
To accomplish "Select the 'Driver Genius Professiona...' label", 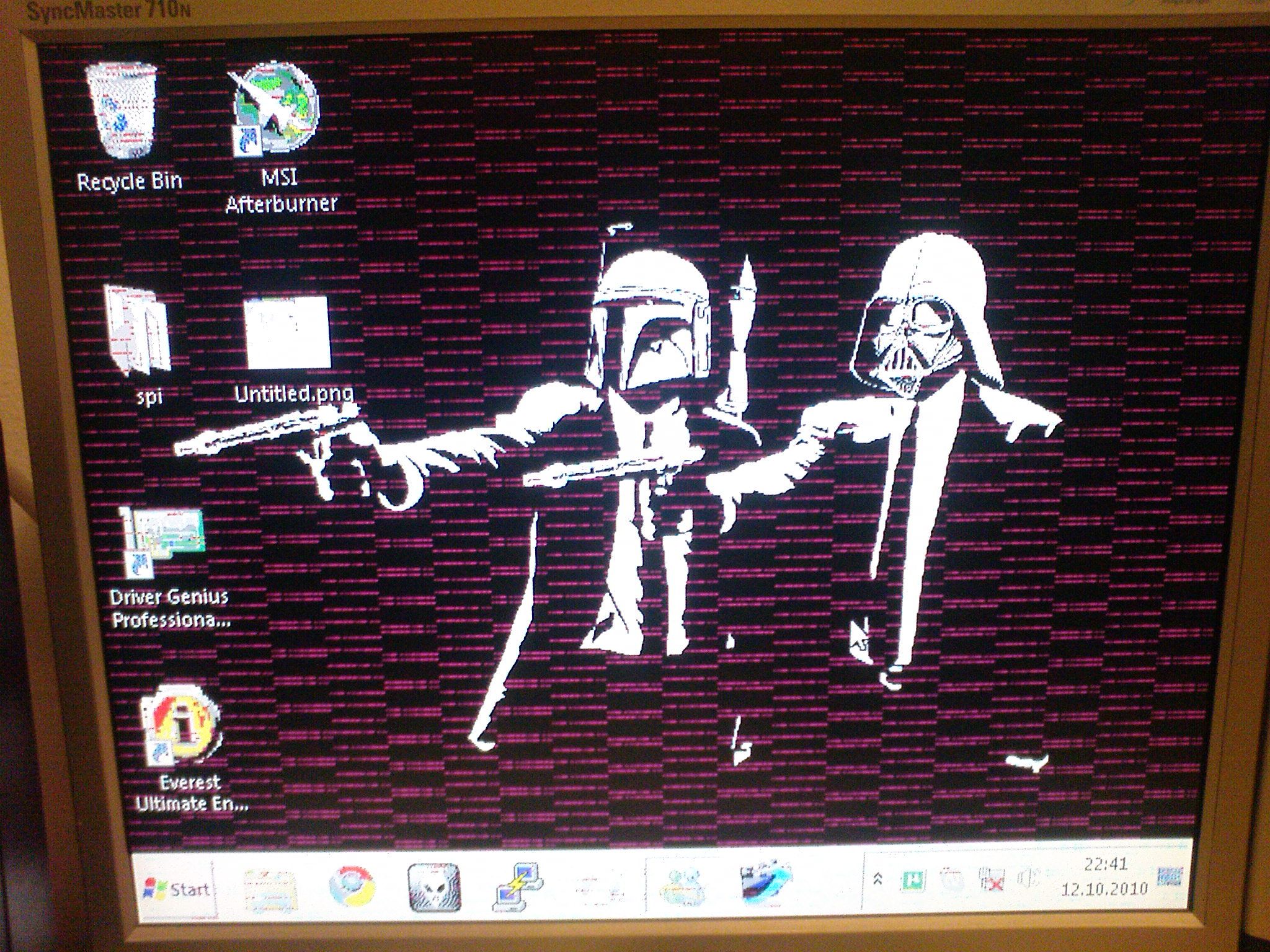I will click(169, 608).
